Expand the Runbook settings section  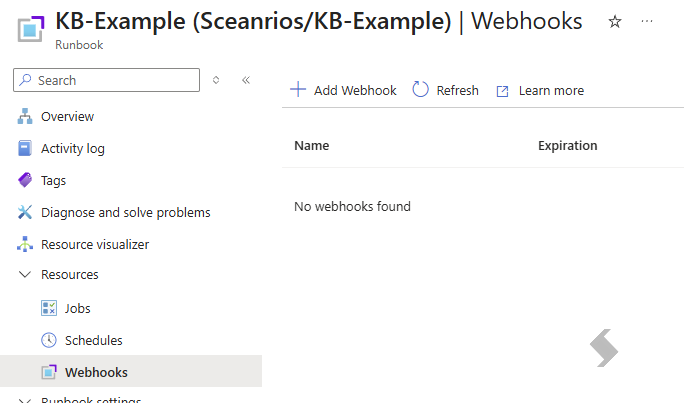coord(25,400)
